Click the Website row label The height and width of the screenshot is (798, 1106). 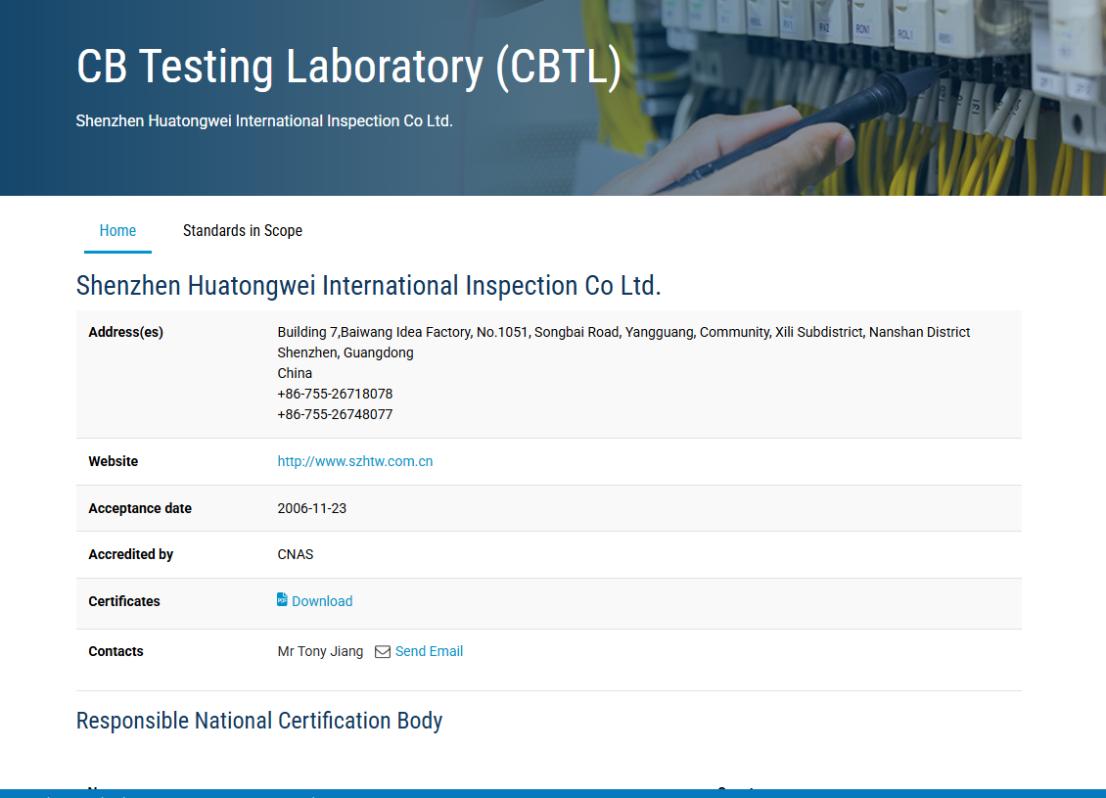[x=113, y=461]
